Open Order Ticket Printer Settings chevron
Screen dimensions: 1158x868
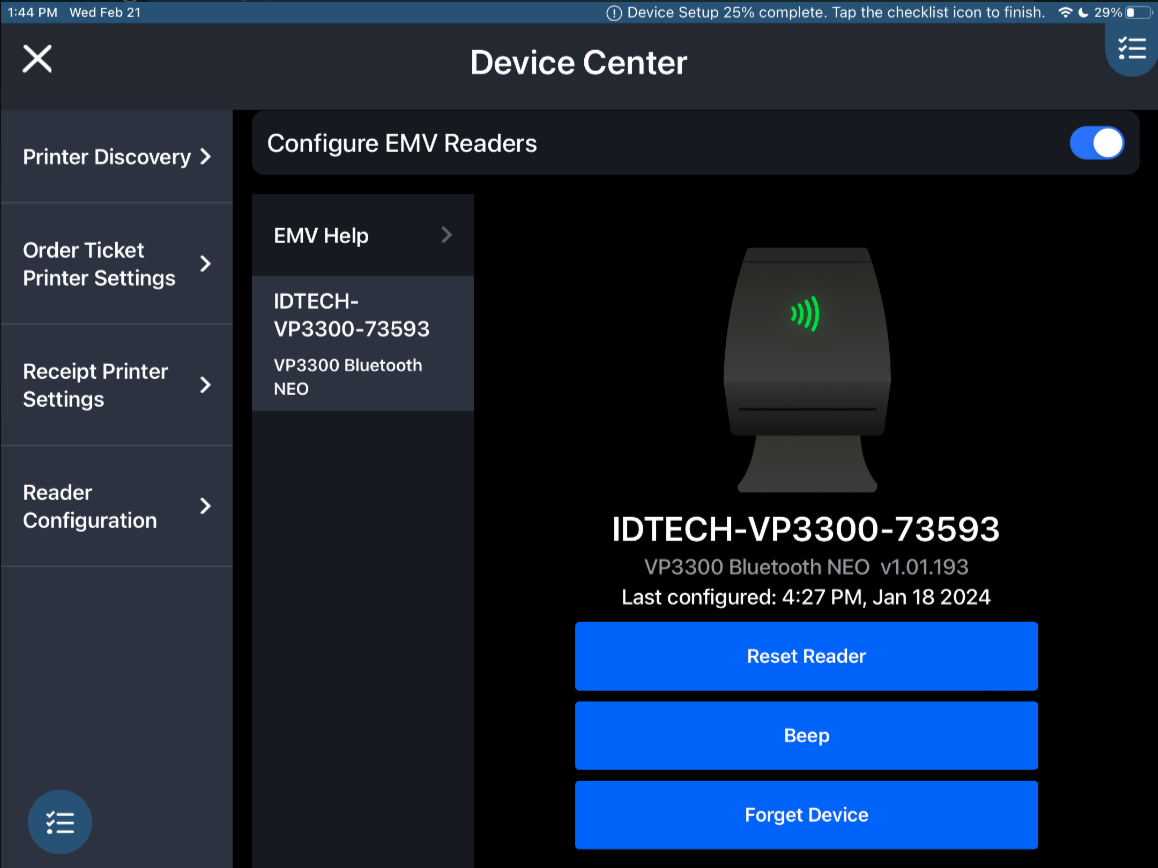pyautogui.click(x=204, y=264)
